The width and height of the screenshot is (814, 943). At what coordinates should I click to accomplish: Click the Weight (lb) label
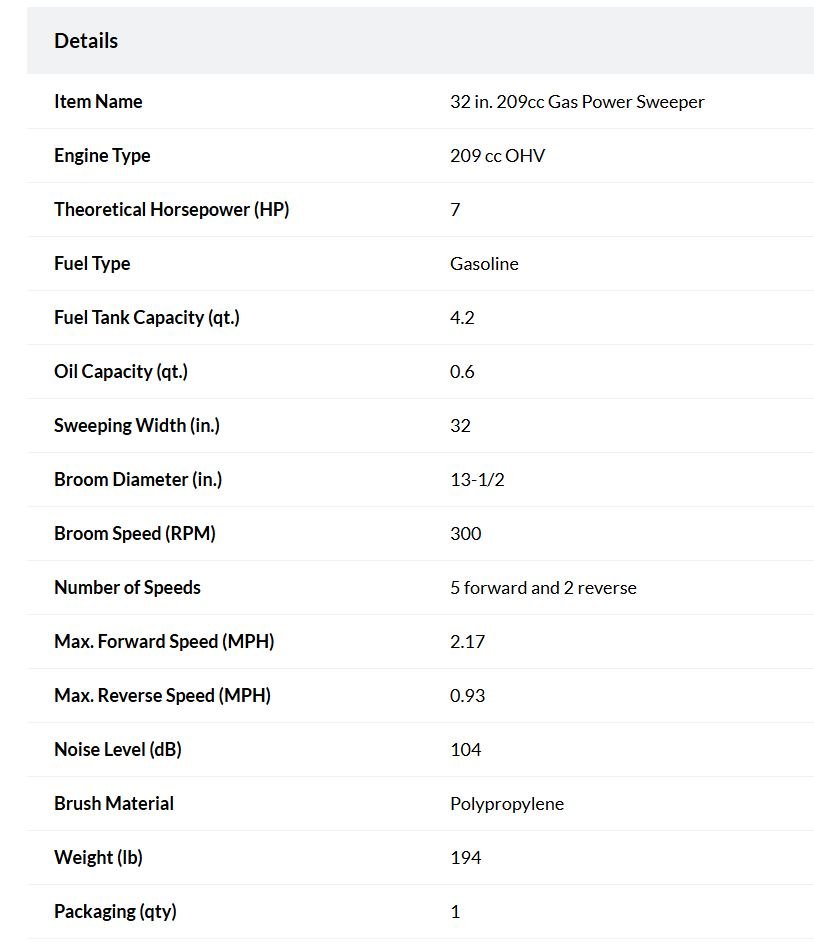click(x=99, y=858)
